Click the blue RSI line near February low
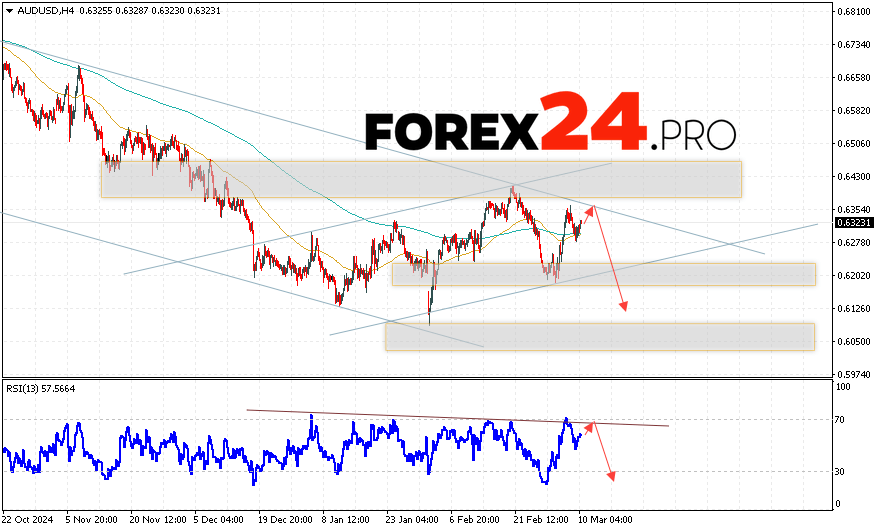Screen dimensions: 878x531 [544, 479]
